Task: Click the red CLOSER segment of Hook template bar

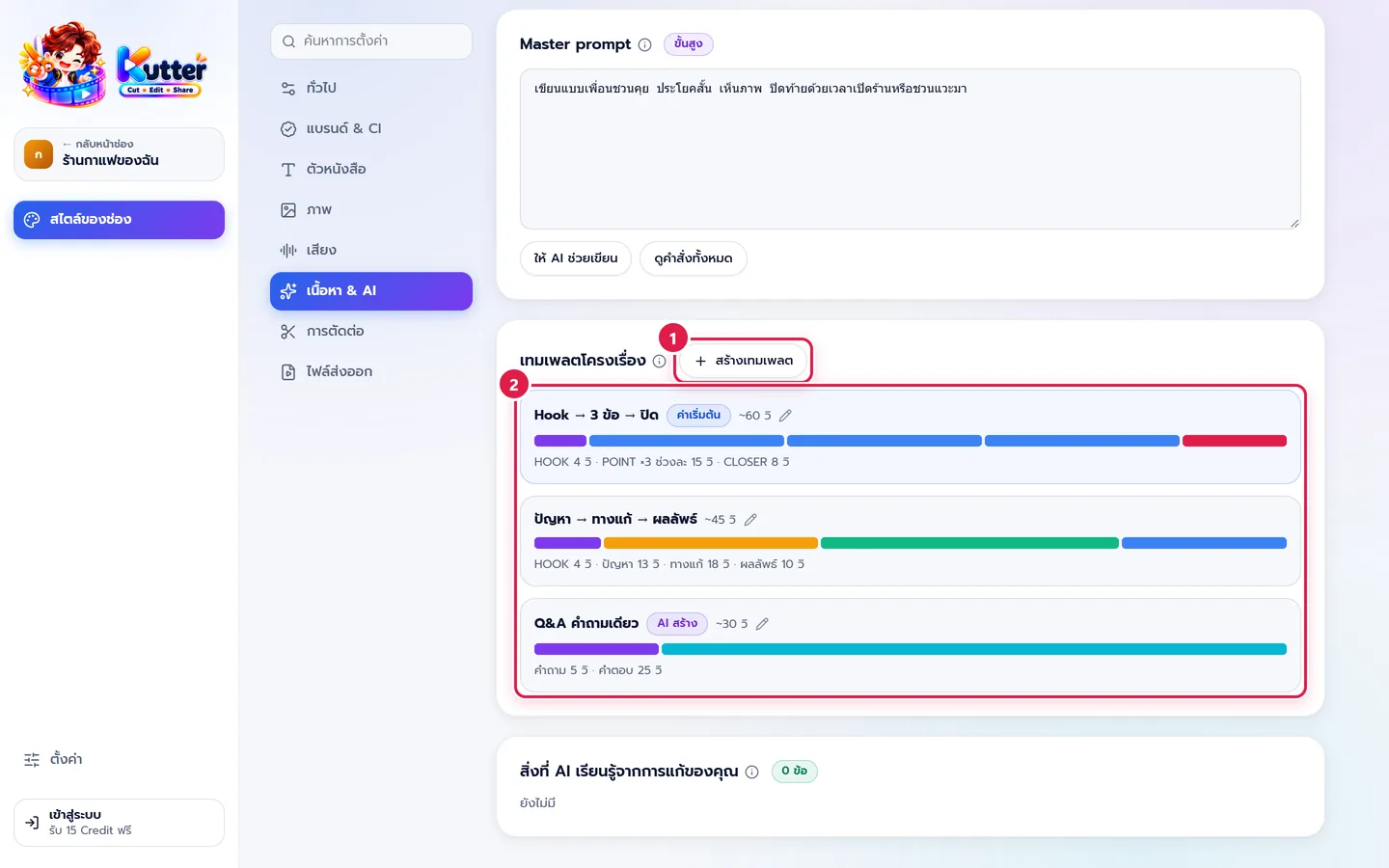Action: (1235, 441)
